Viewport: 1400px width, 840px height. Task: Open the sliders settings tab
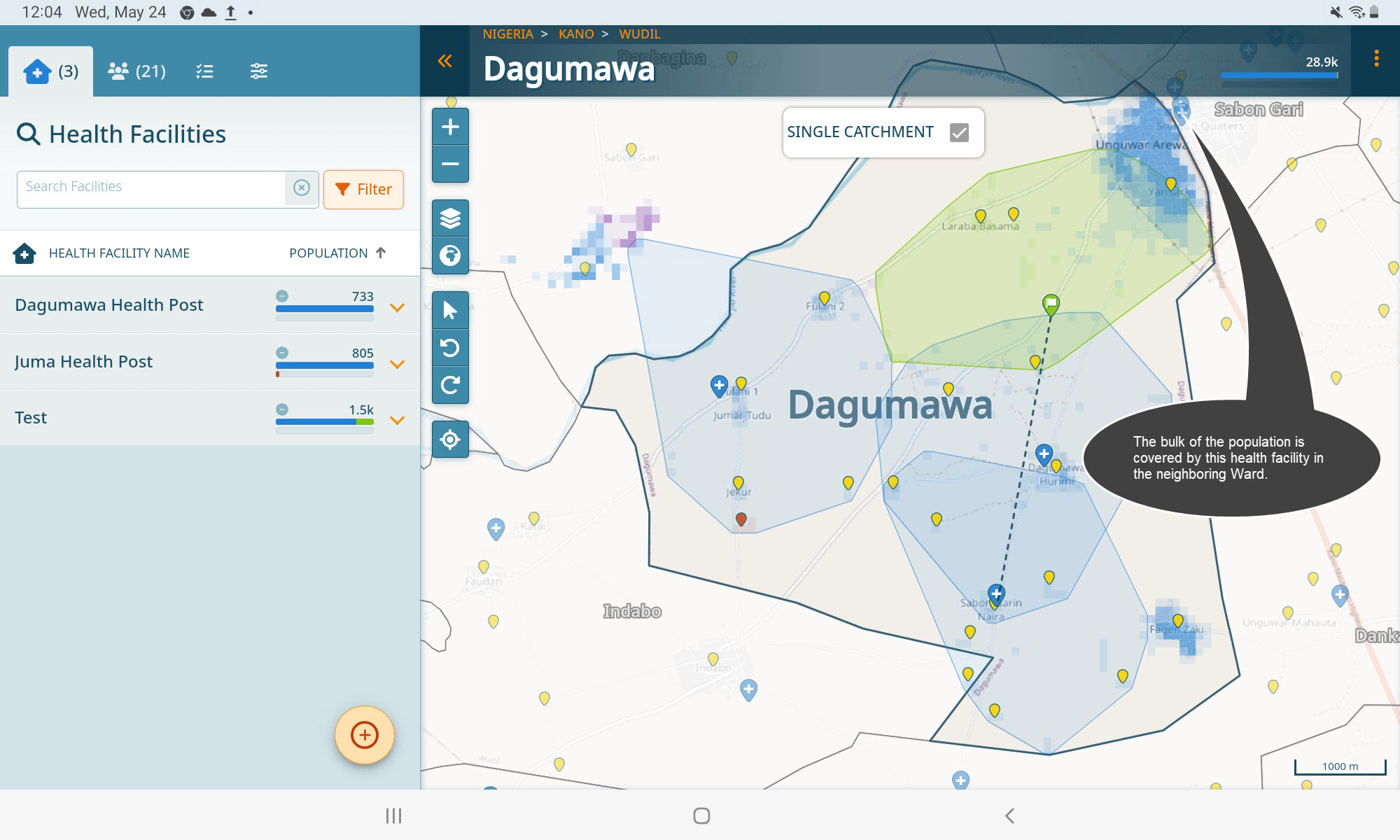click(259, 71)
